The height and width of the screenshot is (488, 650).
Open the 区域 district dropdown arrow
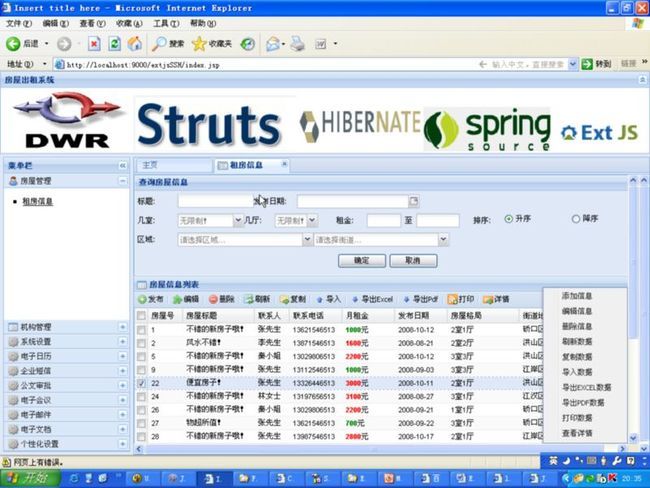click(307, 240)
